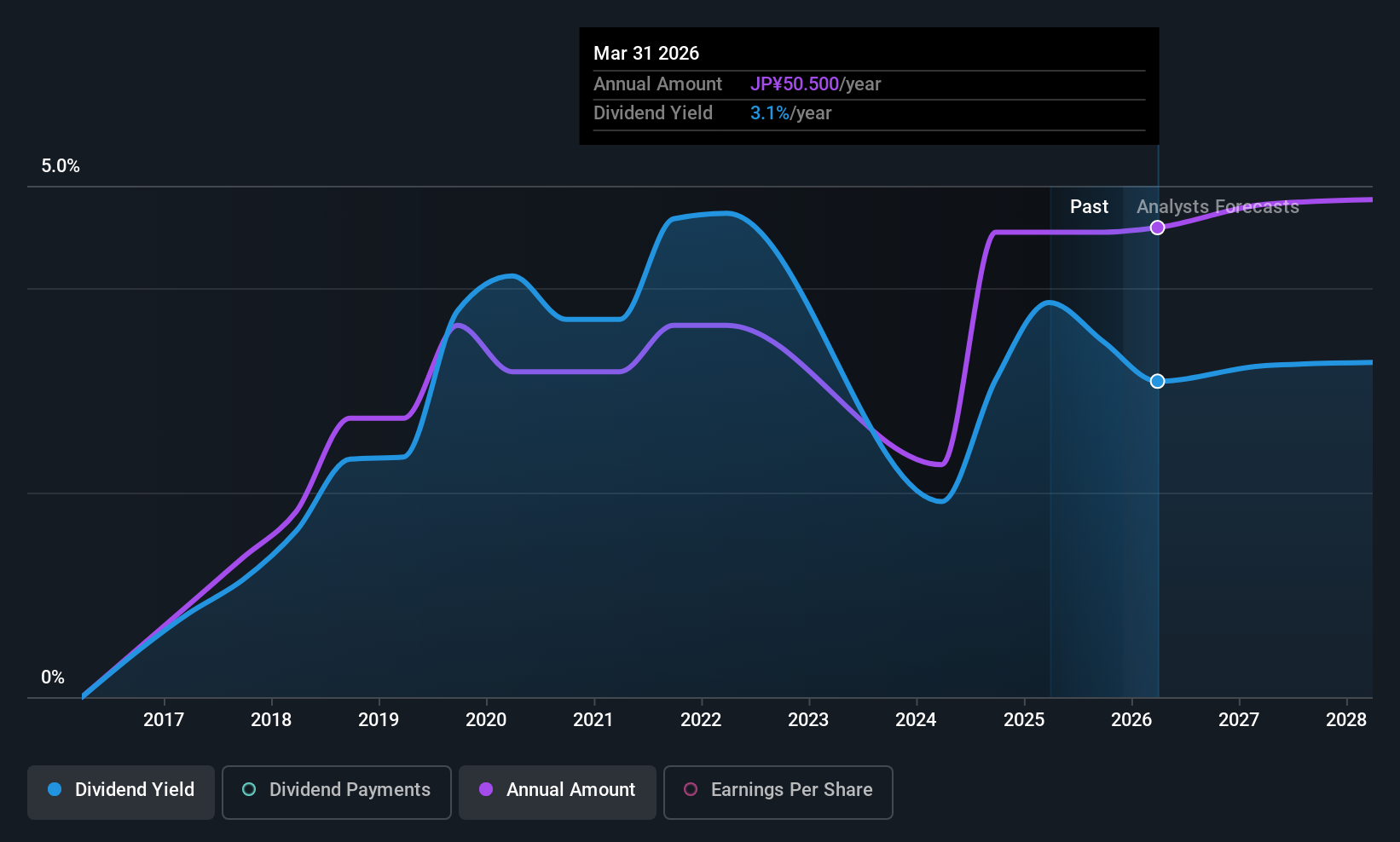Image resolution: width=1400 pixels, height=842 pixels.
Task: Click the Analysts Forecasts label
Action: (1218, 207)
